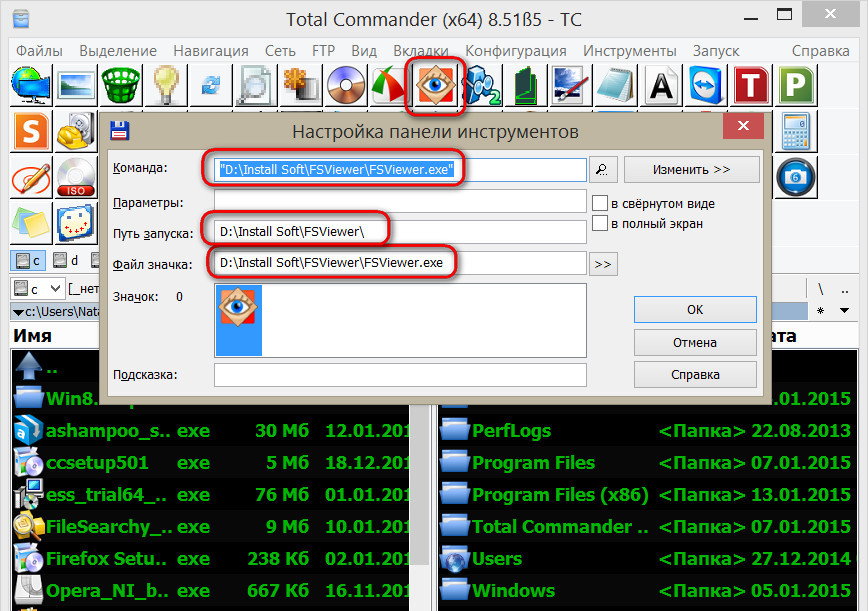The image size is (868, 611).
Task: Enable the 'в полный экран' checkbox
Action: [x=600, y=223]
